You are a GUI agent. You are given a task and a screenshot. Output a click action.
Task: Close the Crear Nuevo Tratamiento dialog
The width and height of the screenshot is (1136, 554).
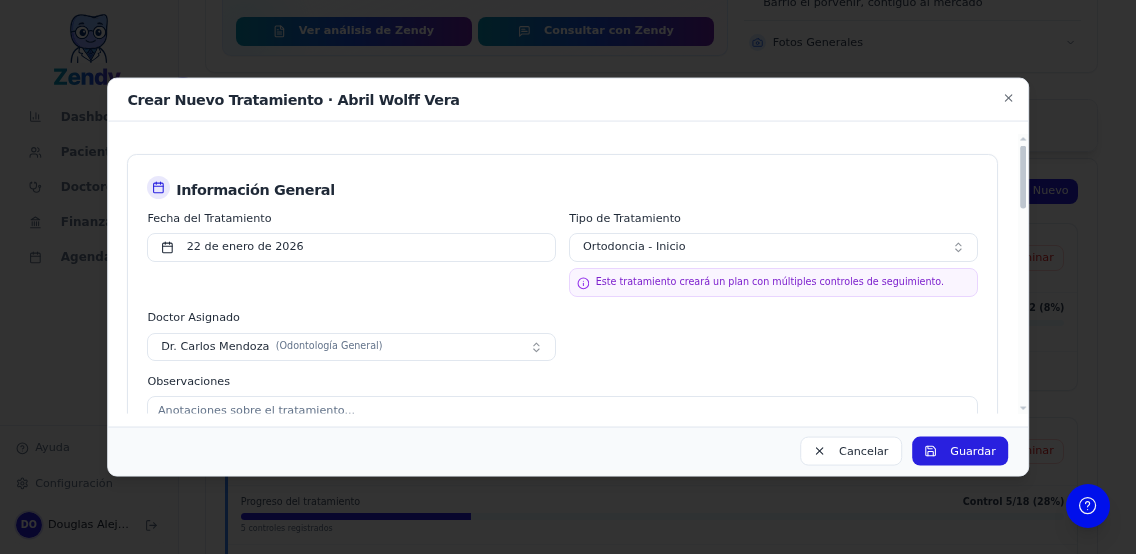[1008, 98]
